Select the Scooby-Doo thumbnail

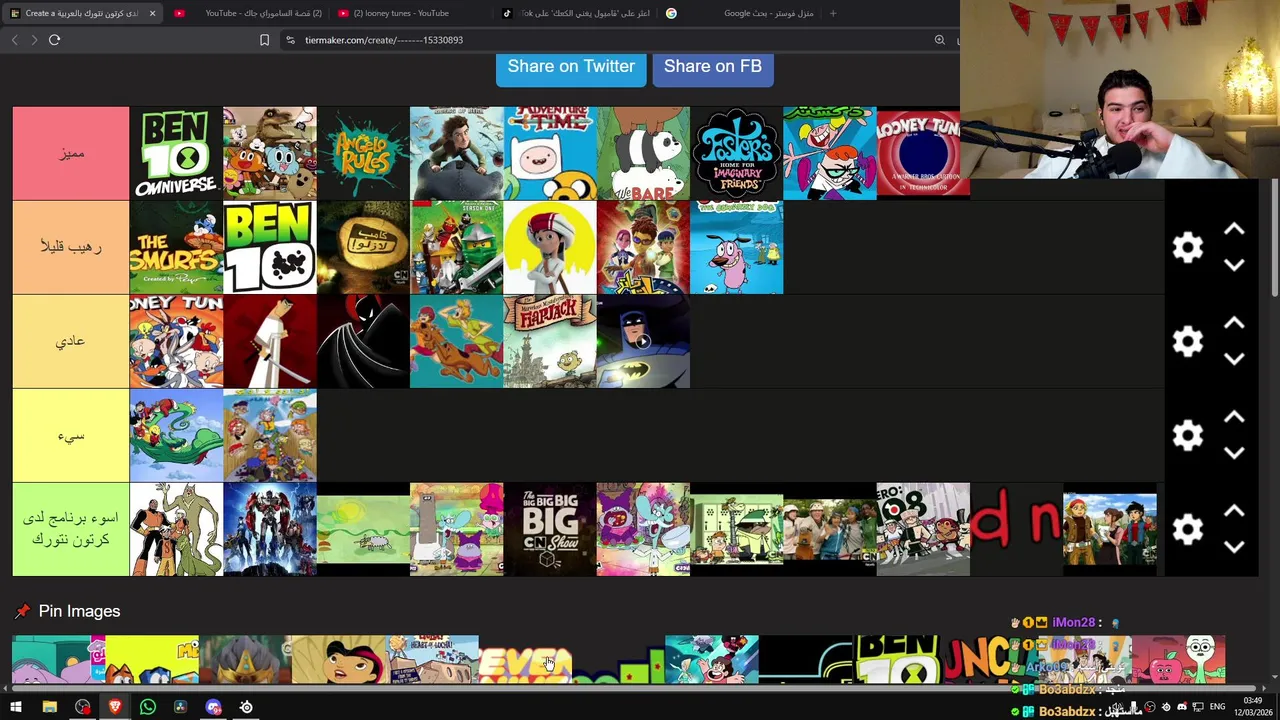tap(457, 341)
